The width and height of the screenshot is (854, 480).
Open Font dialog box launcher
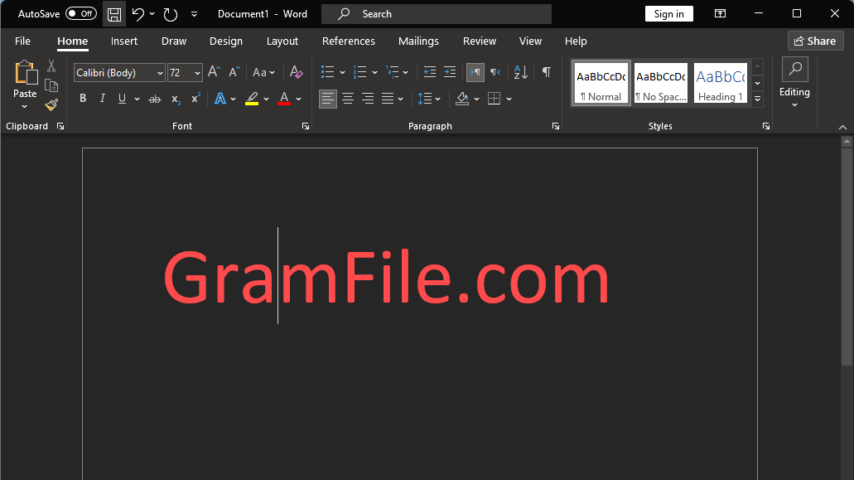tap(306, 126)
